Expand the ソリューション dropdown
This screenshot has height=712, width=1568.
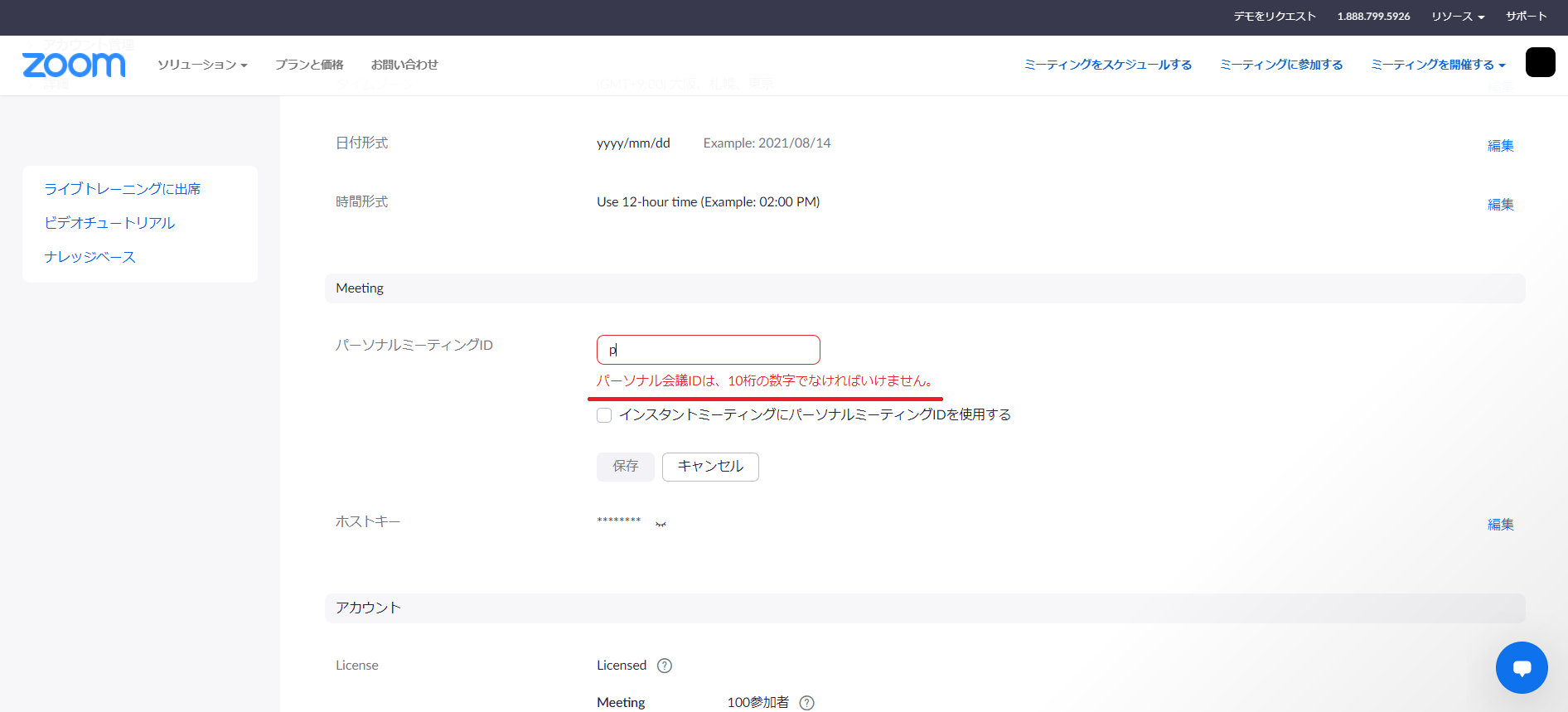click(202, 65)
